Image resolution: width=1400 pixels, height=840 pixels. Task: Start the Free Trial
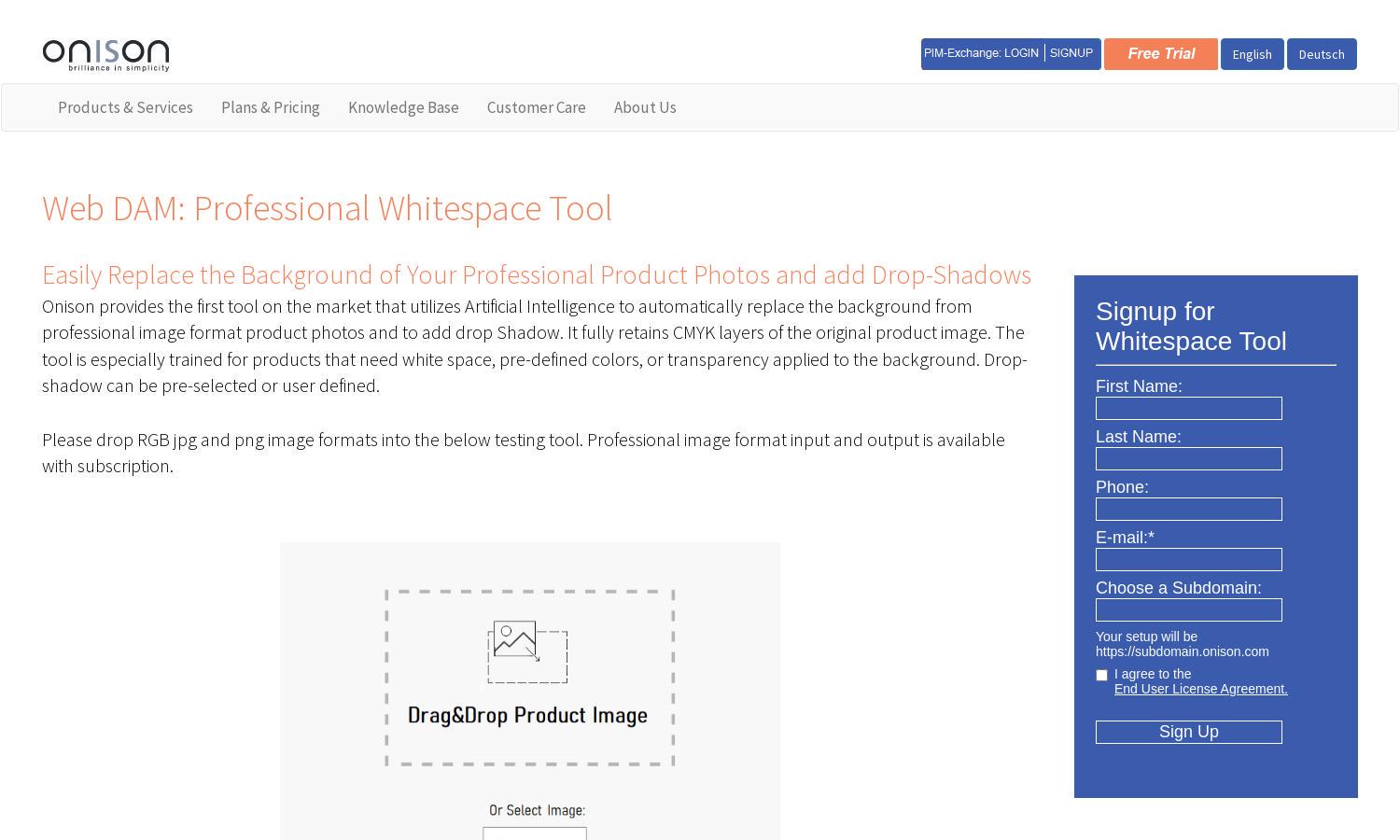coord(1161,54)
